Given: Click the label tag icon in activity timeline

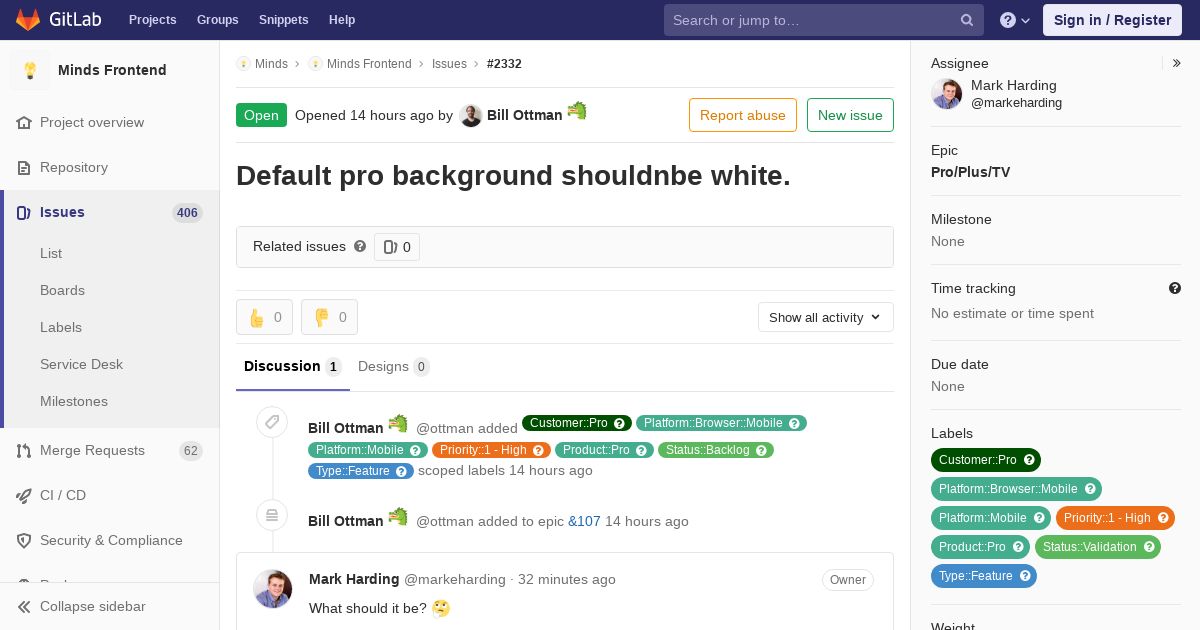Looking at the screenshot, I should coord(272,422).
